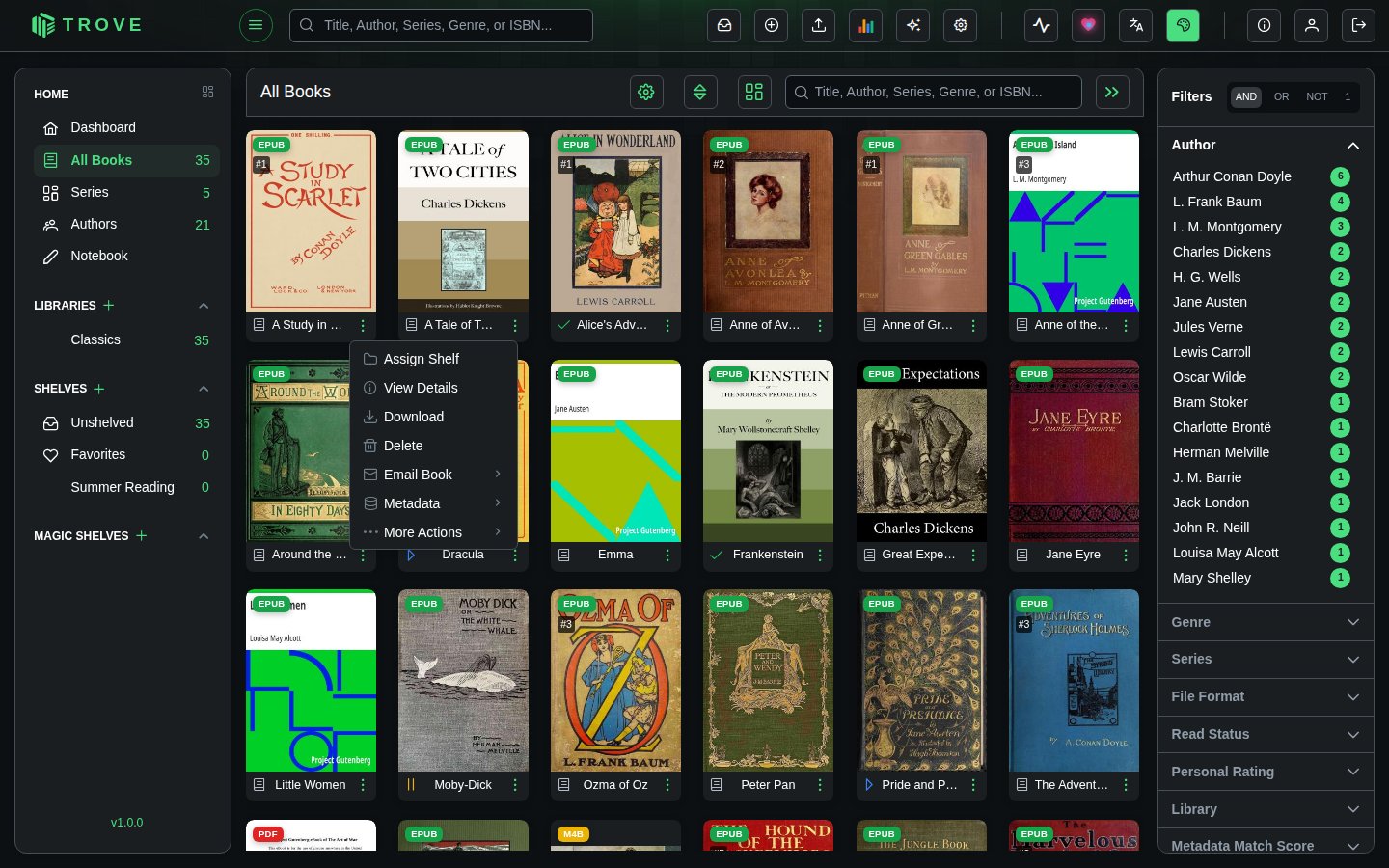Toggle Jane Austen author filter
The height and width of the screenshot is (868, 1389).
[1261, 302]
